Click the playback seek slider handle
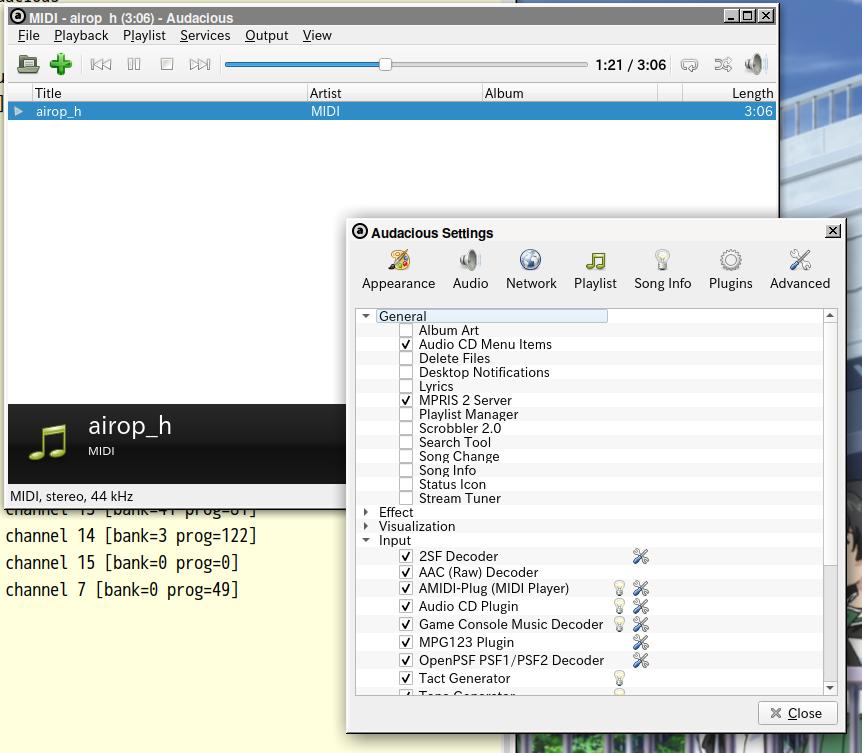The height and width of the screenshot is (753, 862). [x=385, y=65]
